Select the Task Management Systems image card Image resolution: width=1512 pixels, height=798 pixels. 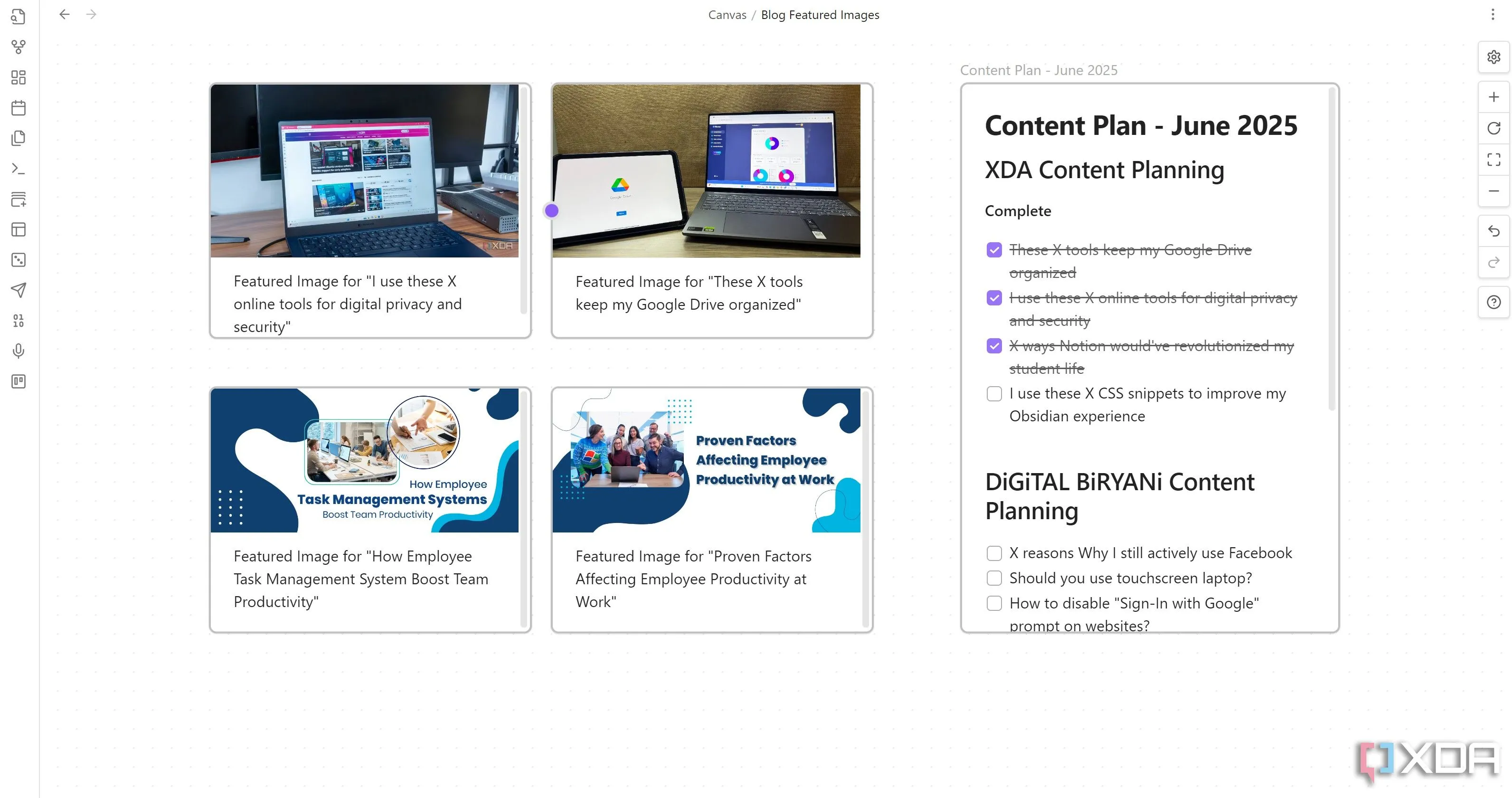click(365, 460)
